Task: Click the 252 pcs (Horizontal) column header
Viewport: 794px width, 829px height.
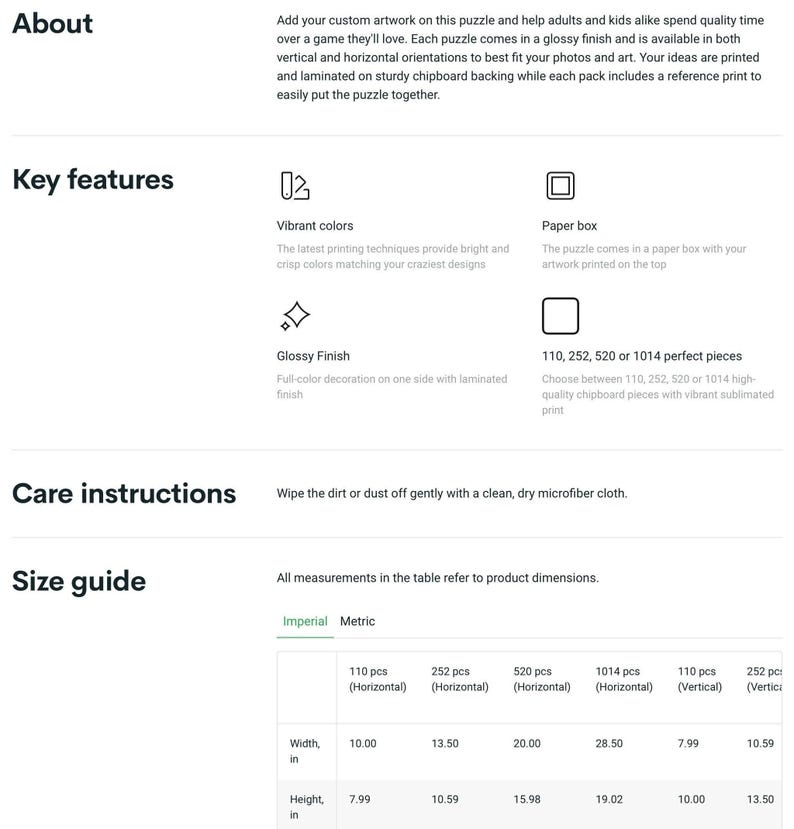Action: [x=459, y=679]
